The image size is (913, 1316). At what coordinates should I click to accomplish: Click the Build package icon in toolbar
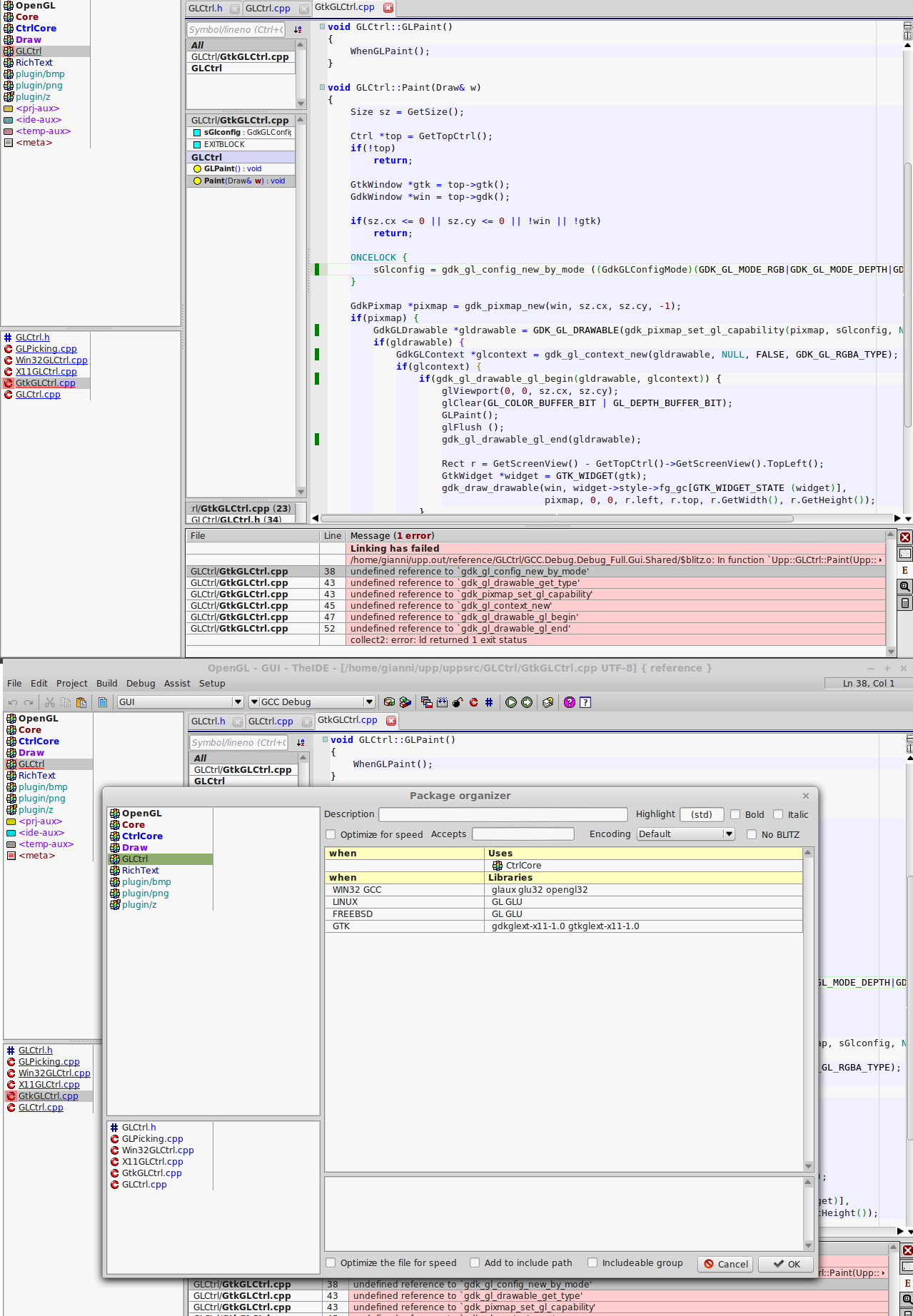click(x=389, y=702)
